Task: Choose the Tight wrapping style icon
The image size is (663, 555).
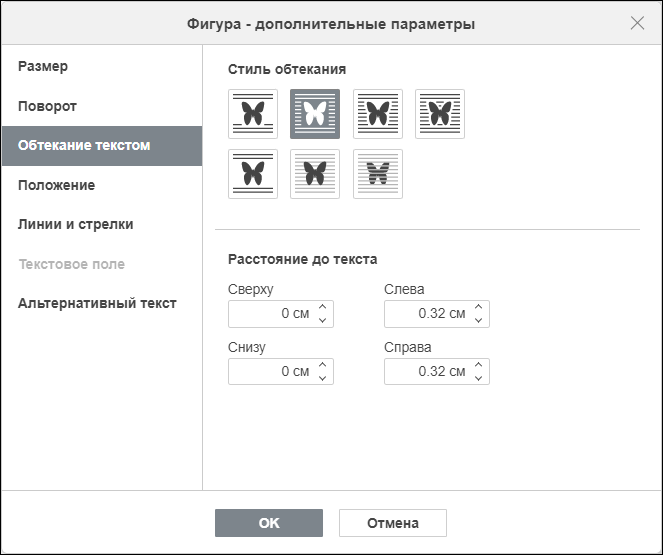Action: point(378,114)
